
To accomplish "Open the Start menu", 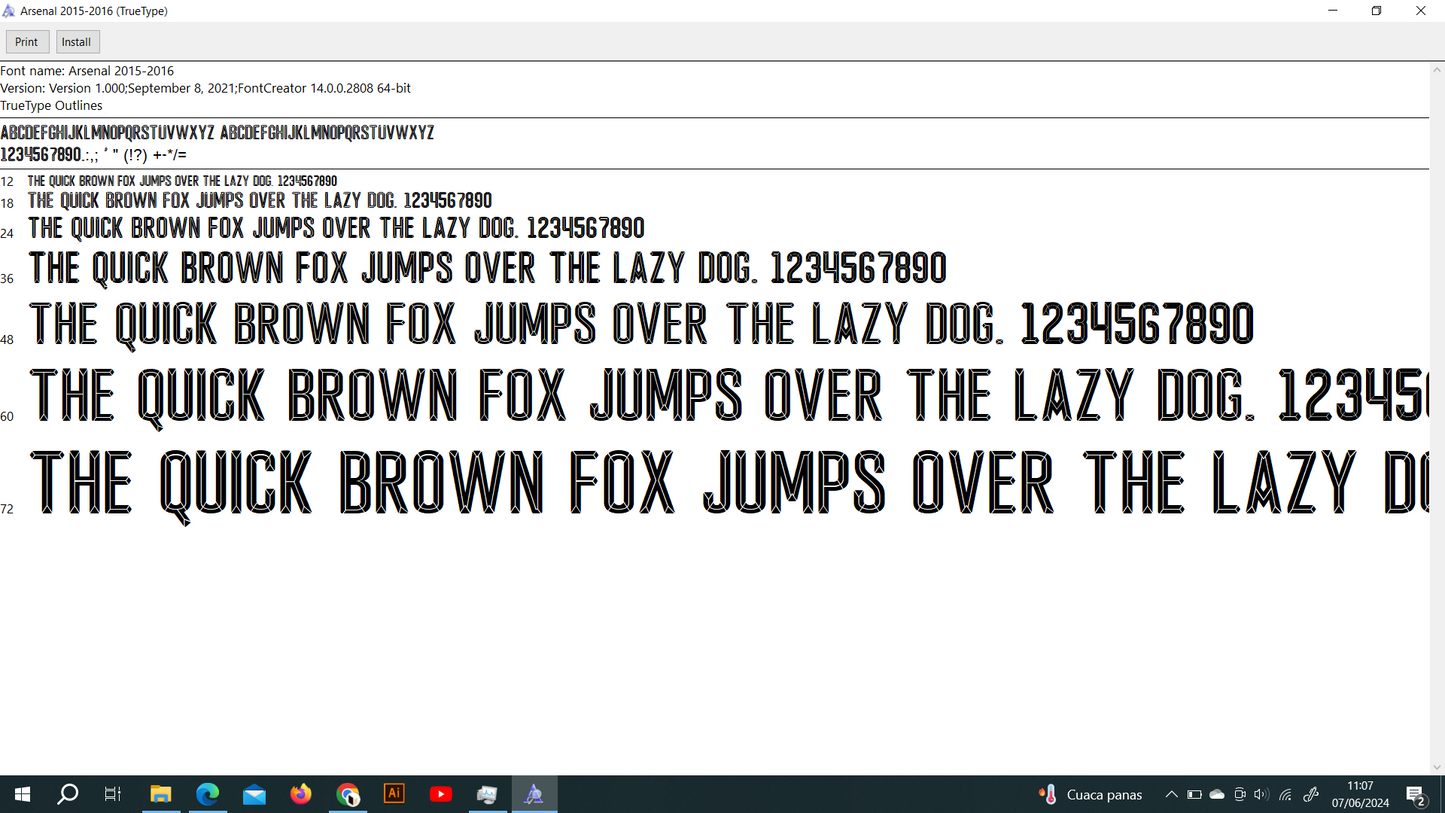I will (21, 794).
